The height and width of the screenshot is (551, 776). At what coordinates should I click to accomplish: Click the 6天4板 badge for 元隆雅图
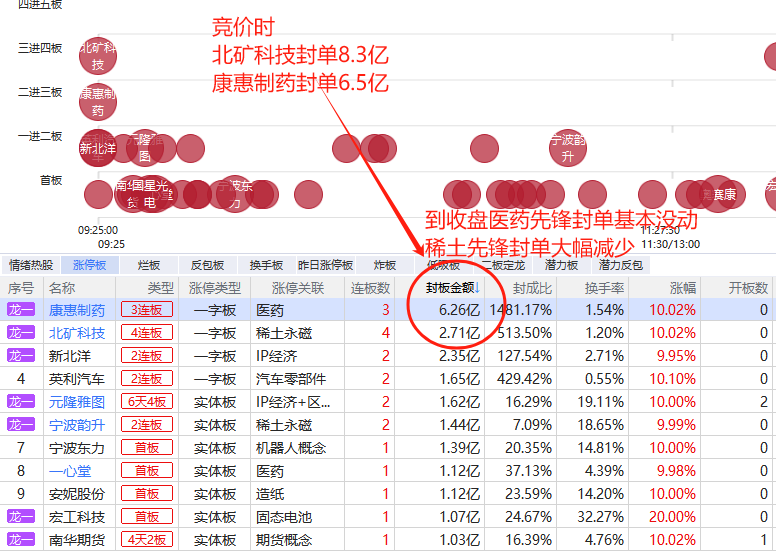pyautogui.click(x=146, y=401)
